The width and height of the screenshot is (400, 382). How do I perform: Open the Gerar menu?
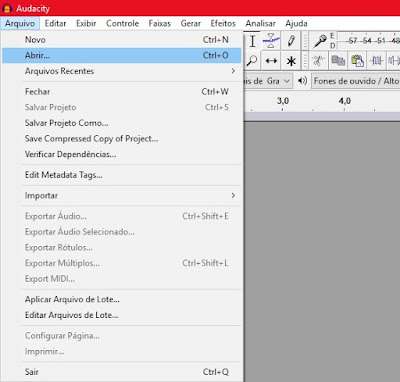click(x=191, y=23)
